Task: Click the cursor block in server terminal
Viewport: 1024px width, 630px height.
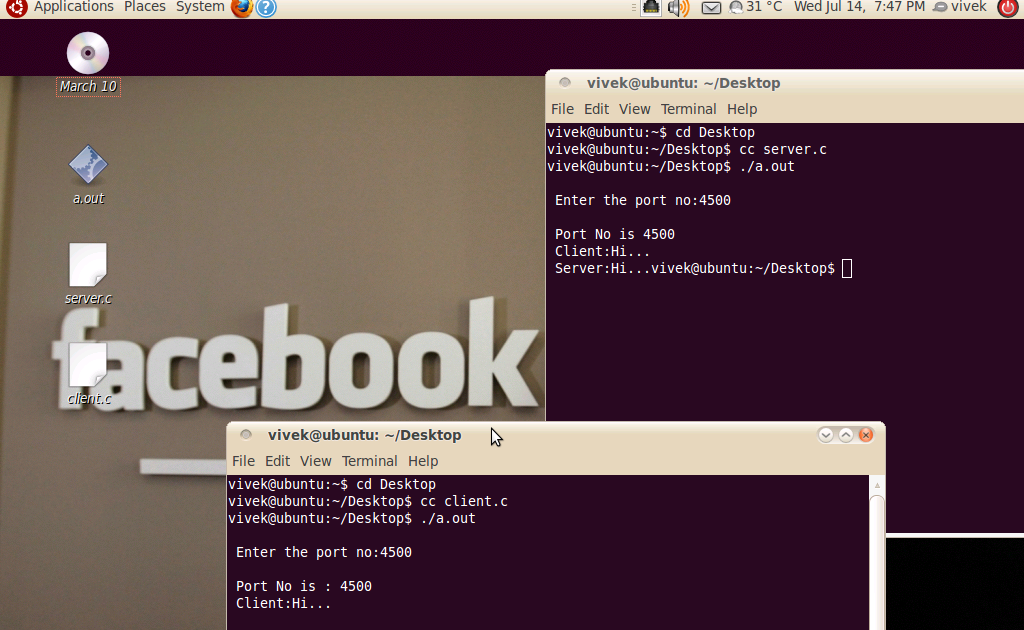Action: click(x=847, y=268)
